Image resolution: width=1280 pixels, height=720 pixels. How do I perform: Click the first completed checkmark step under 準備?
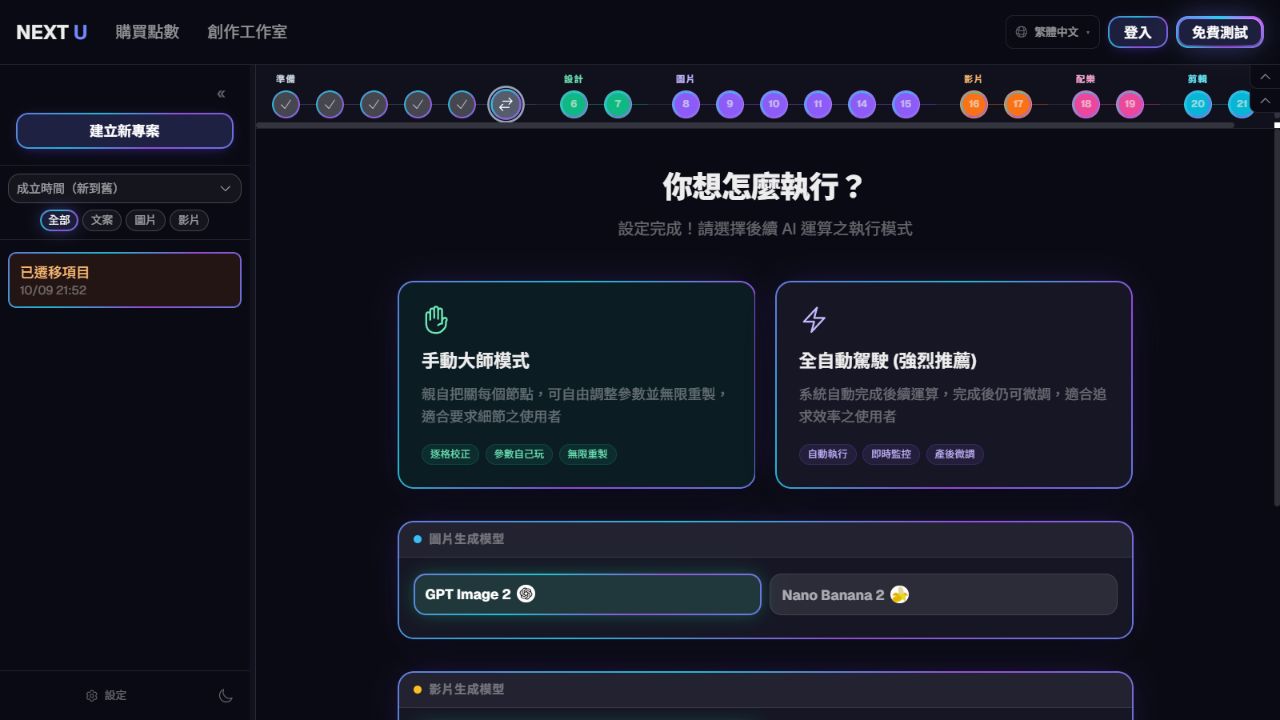click(x=286, y=104)
